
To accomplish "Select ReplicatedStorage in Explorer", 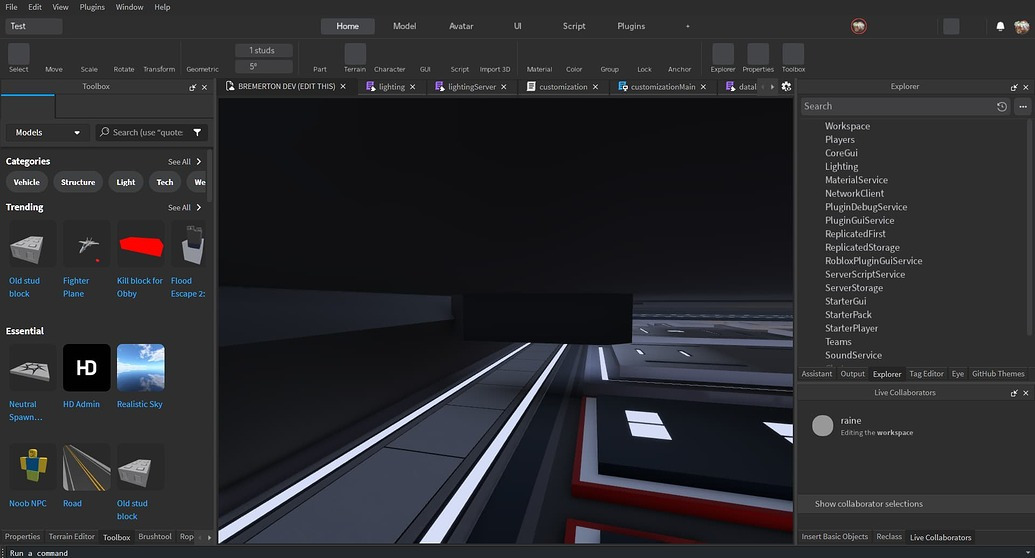I will [x=862, y=248].
